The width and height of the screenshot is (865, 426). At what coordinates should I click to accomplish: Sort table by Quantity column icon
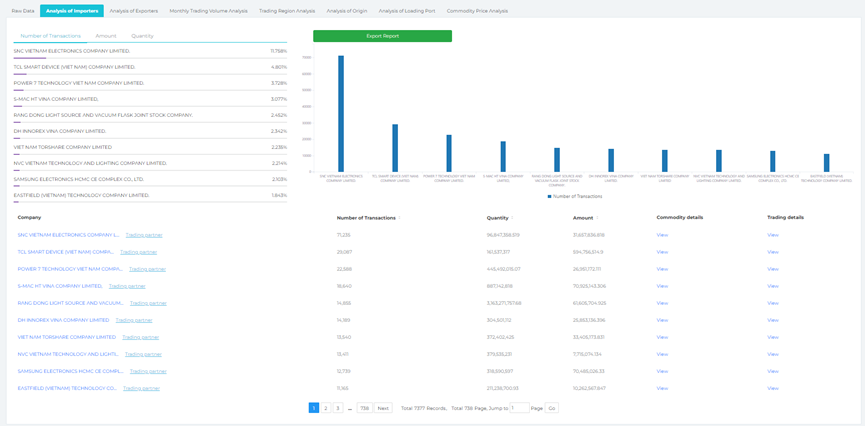[x=512, y=218]
